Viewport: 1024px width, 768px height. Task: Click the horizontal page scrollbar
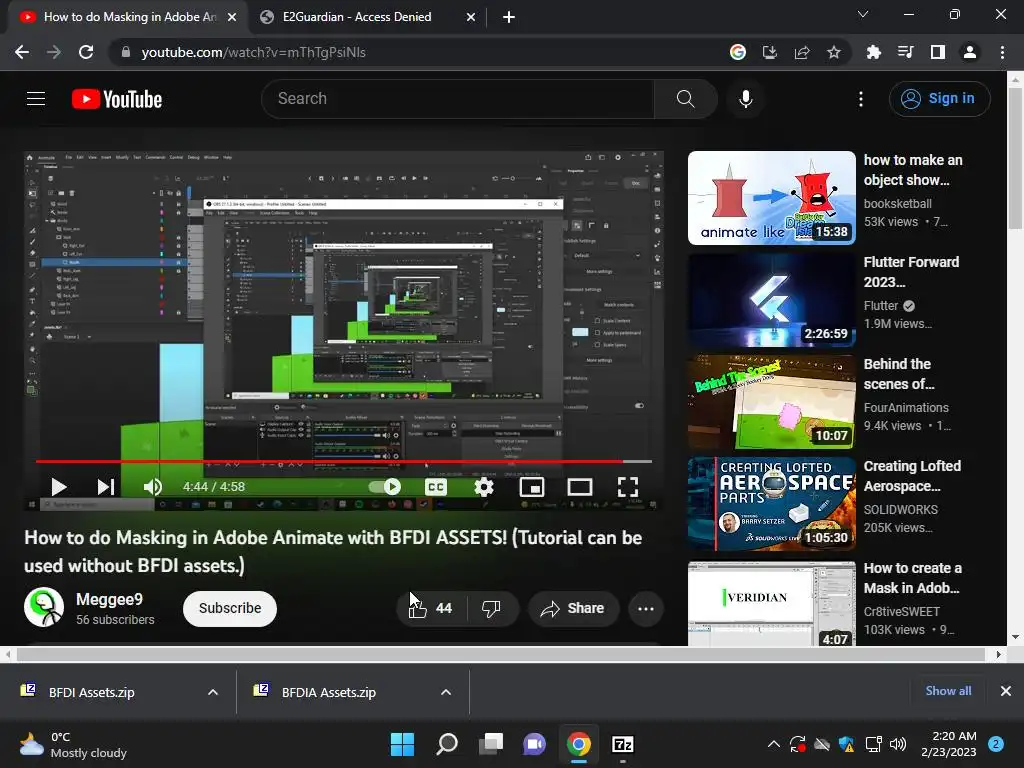(501, 654)
